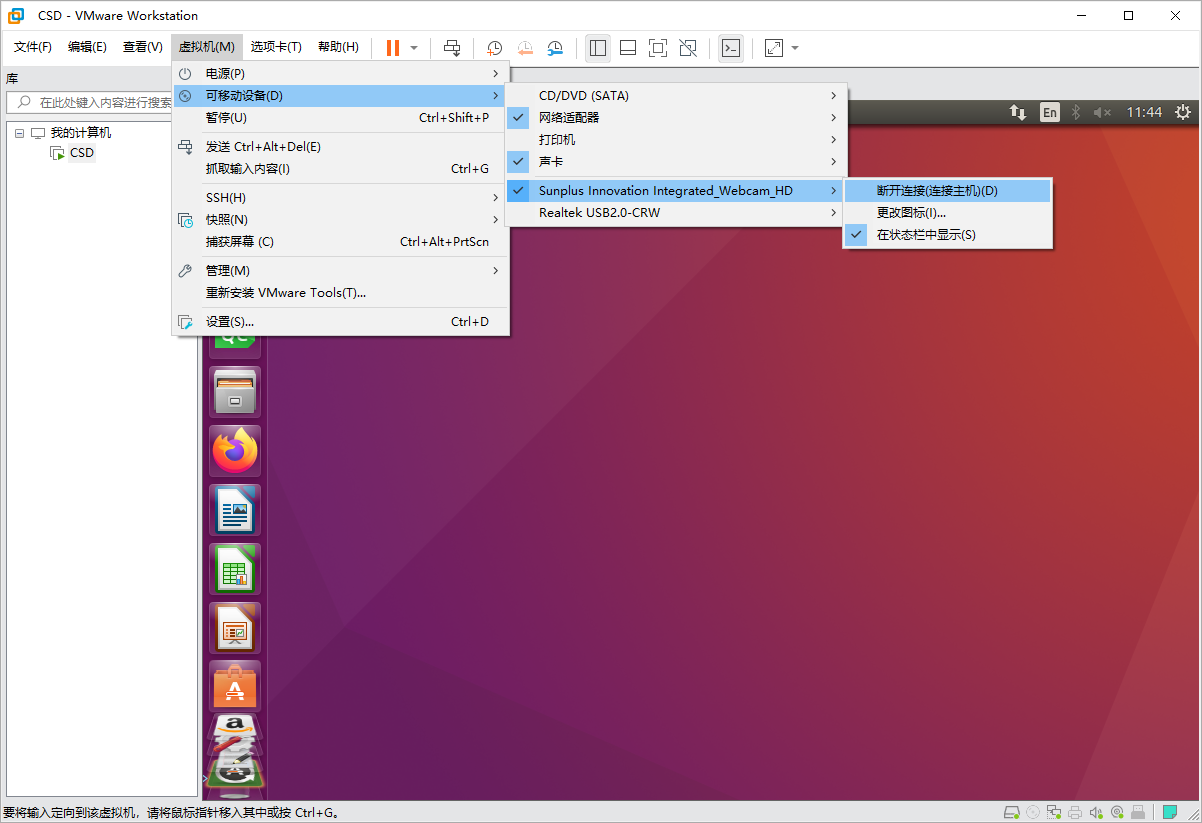Open the stretch display dropdown arrow
The width and height of the screenshot is (1202, 823).
[x=795, y=48]
